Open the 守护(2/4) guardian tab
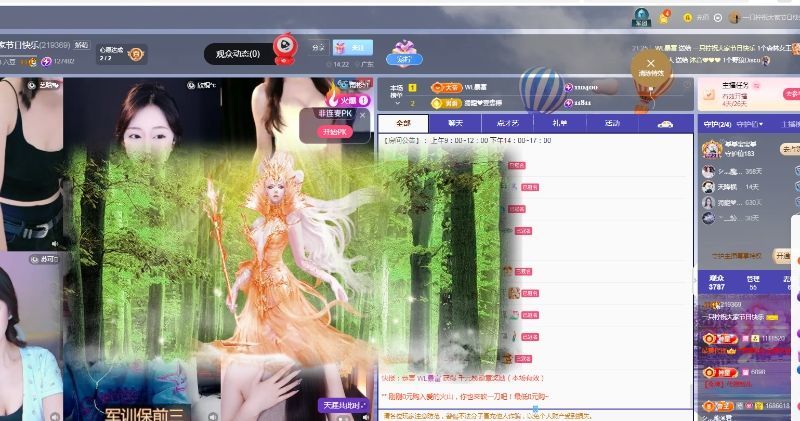Viewport: 800px width, 421px height. point(715,124)
